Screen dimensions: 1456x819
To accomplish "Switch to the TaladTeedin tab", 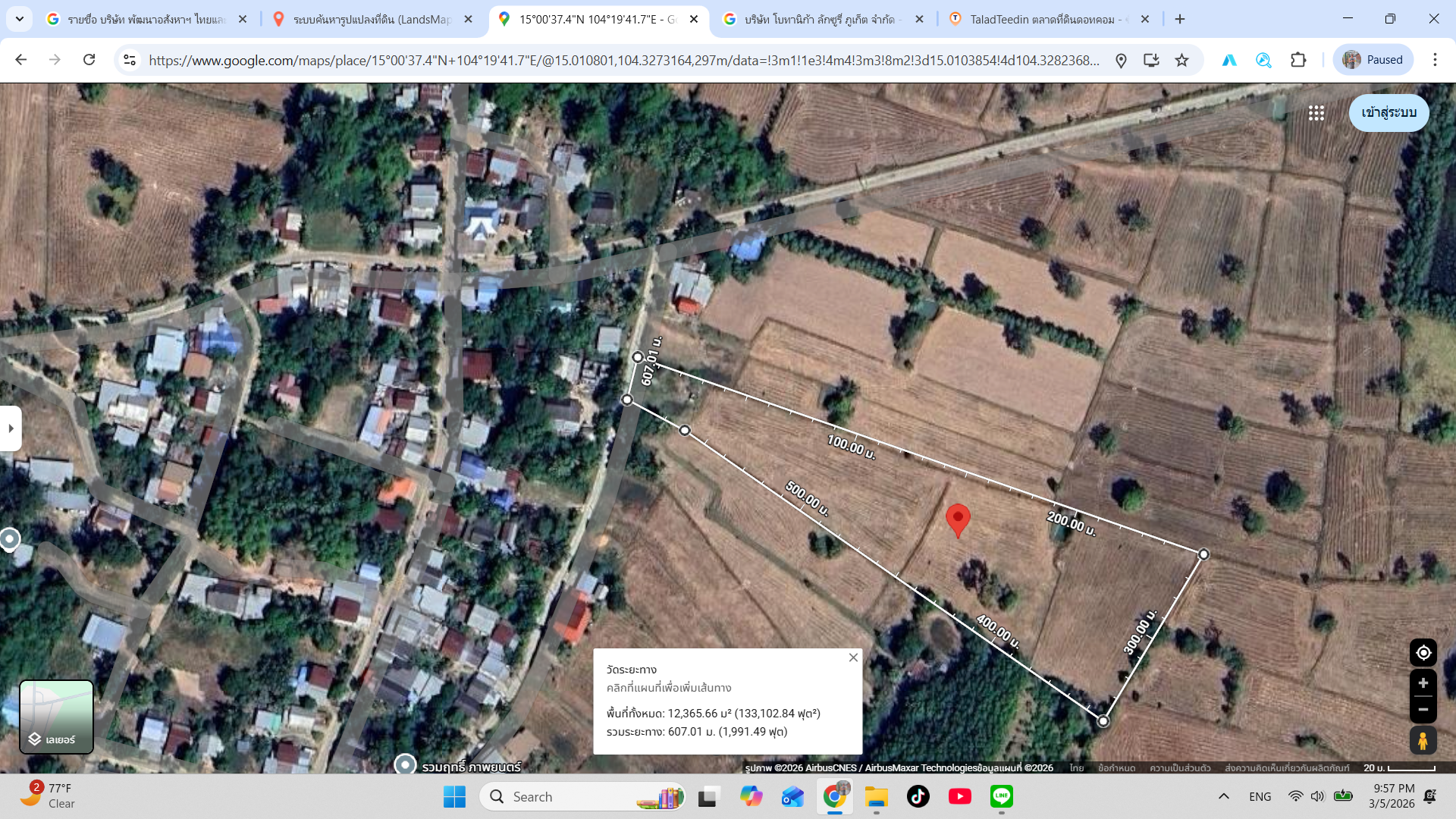I will (1049, 19).
